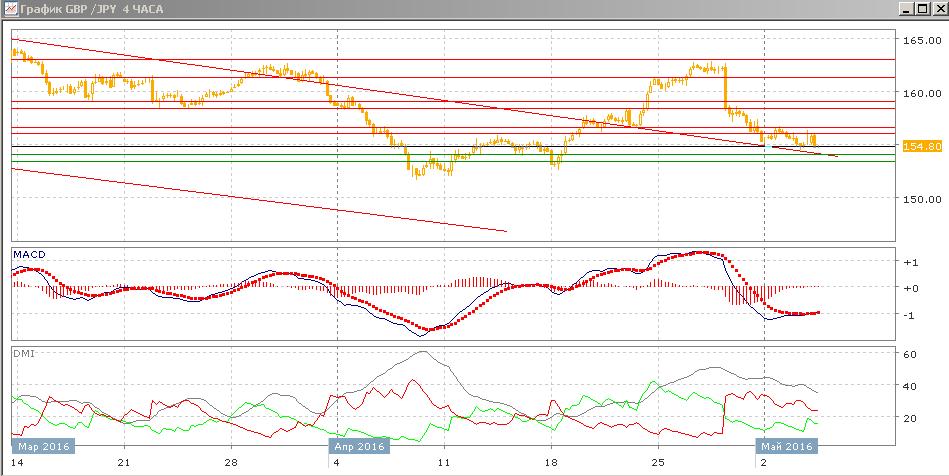This screenshot has width=949, height=476.
Task: Click the 150.00 price axis label
Action: 922,199
